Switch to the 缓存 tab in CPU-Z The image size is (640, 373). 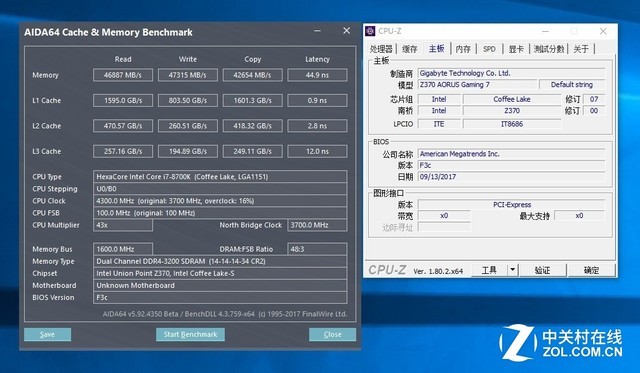[410, 49]
